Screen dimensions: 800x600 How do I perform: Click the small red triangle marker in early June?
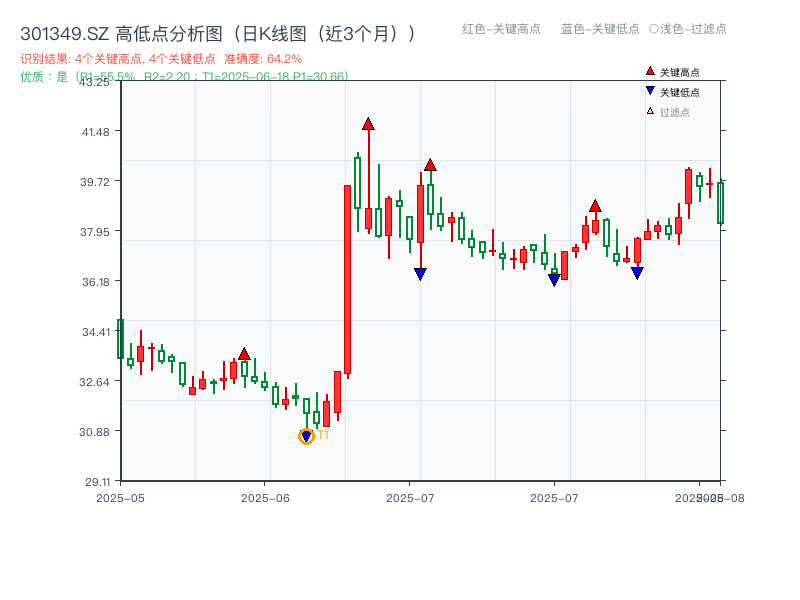pos(243,353)
